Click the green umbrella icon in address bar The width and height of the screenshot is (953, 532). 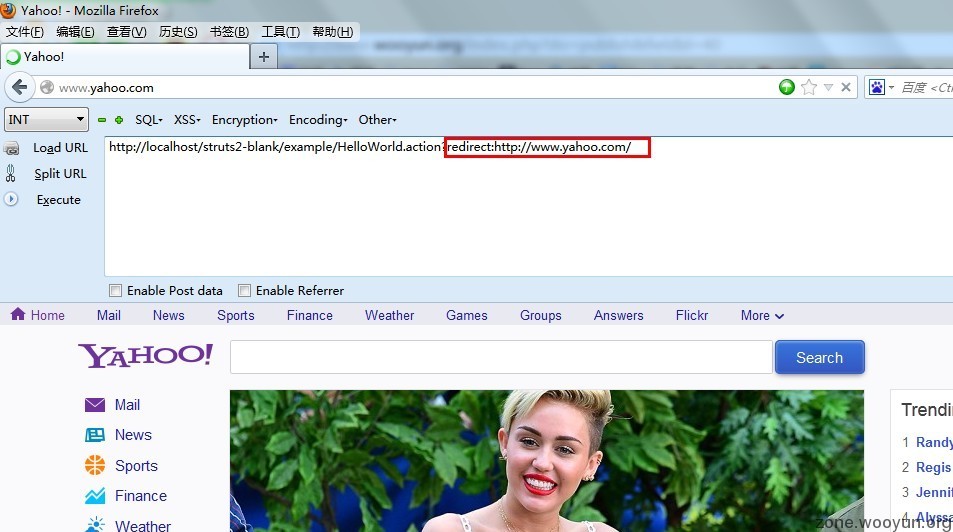click(787, 87)
